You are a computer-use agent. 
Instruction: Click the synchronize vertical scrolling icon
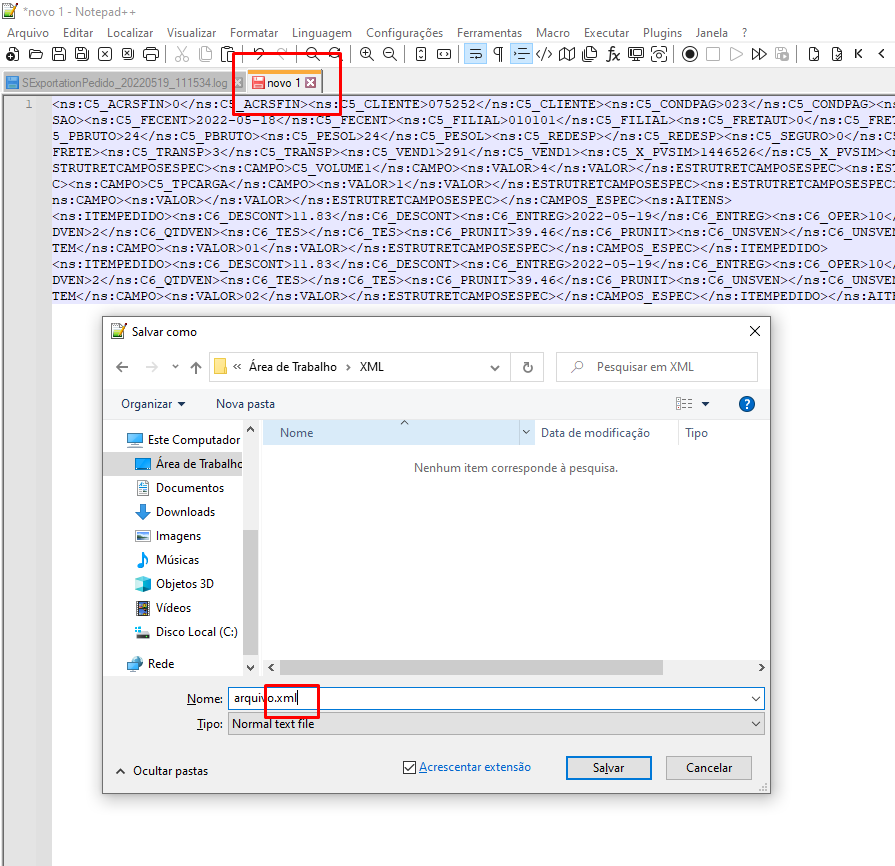[x=421, y=54]
